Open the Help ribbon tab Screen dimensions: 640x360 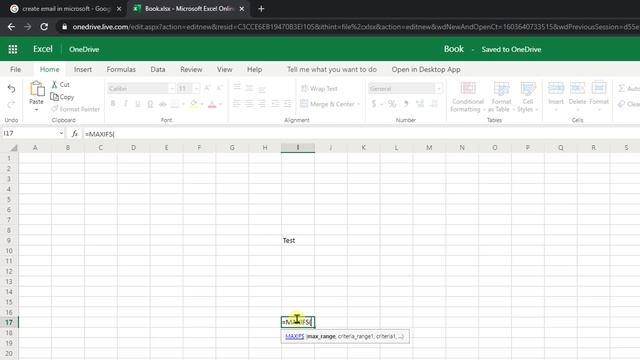pyautogui.click(x=254, y=69)
